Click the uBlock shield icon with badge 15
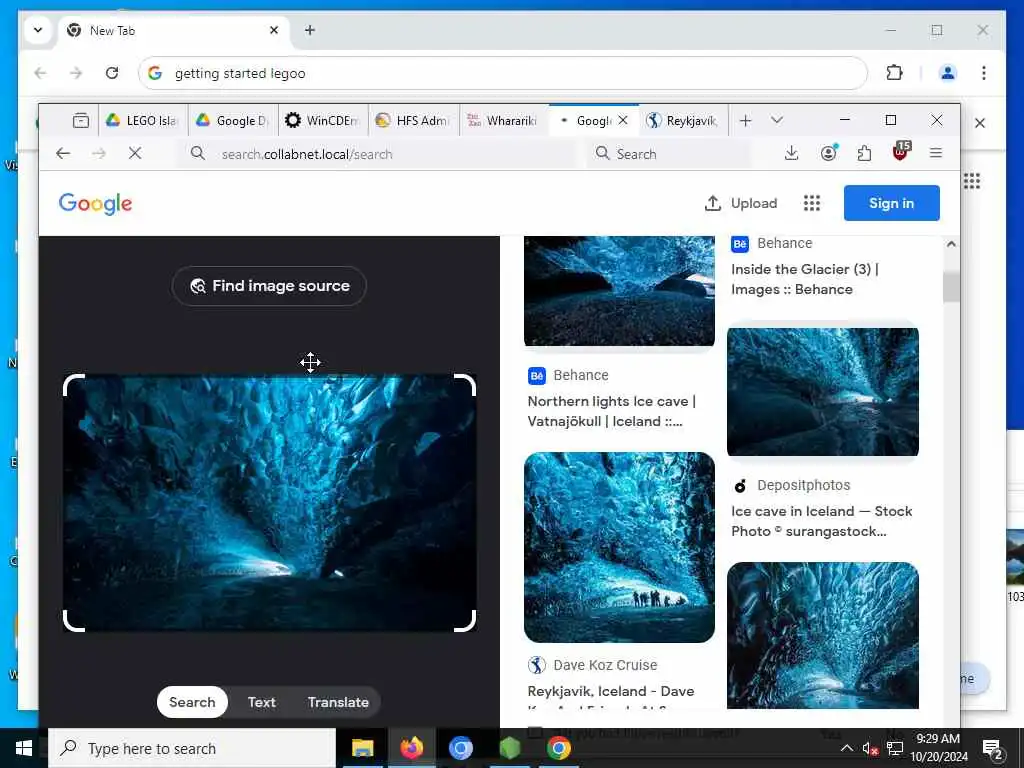This screenshot has height=768, width=1024. pos(901,152)
